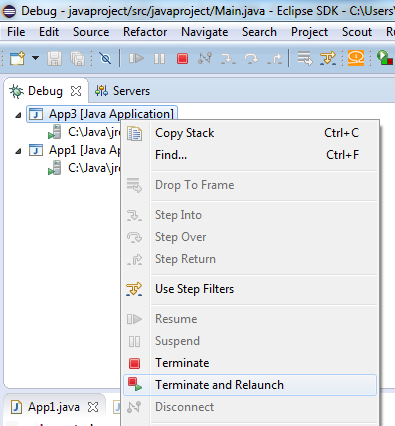Open the New dropdown arrow in toolbar
The width and height of the screenshot is (395, 426).
coord(35,58)
